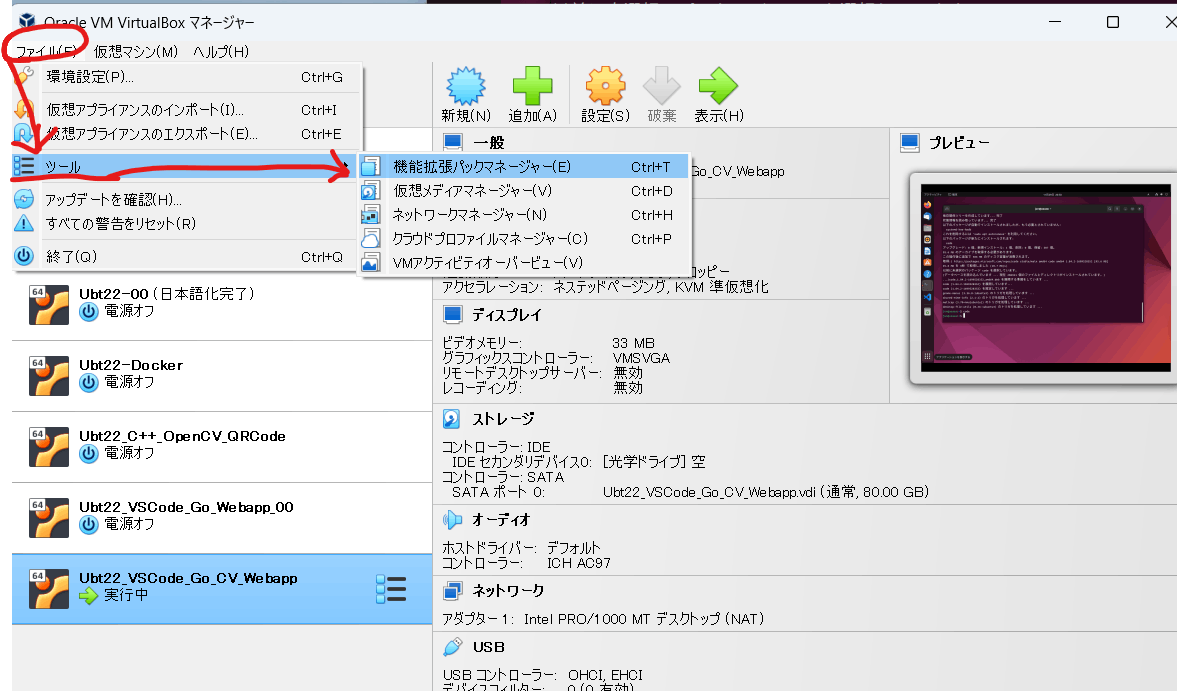Click the VMアクティビティオーバービュー chart icon
This screenshot has height=691, width=1177.
[x=371, y=263]
